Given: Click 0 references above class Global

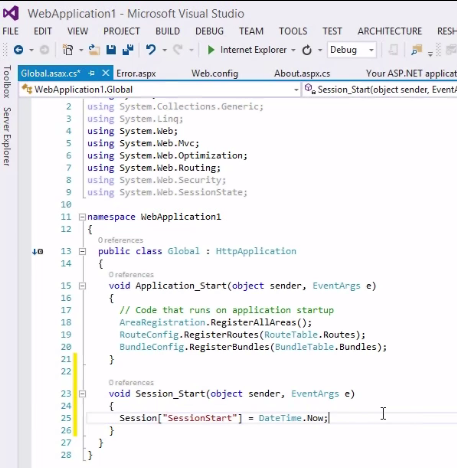Looking at the screenshot, I should pyautogui.click(x=120, y=240).
